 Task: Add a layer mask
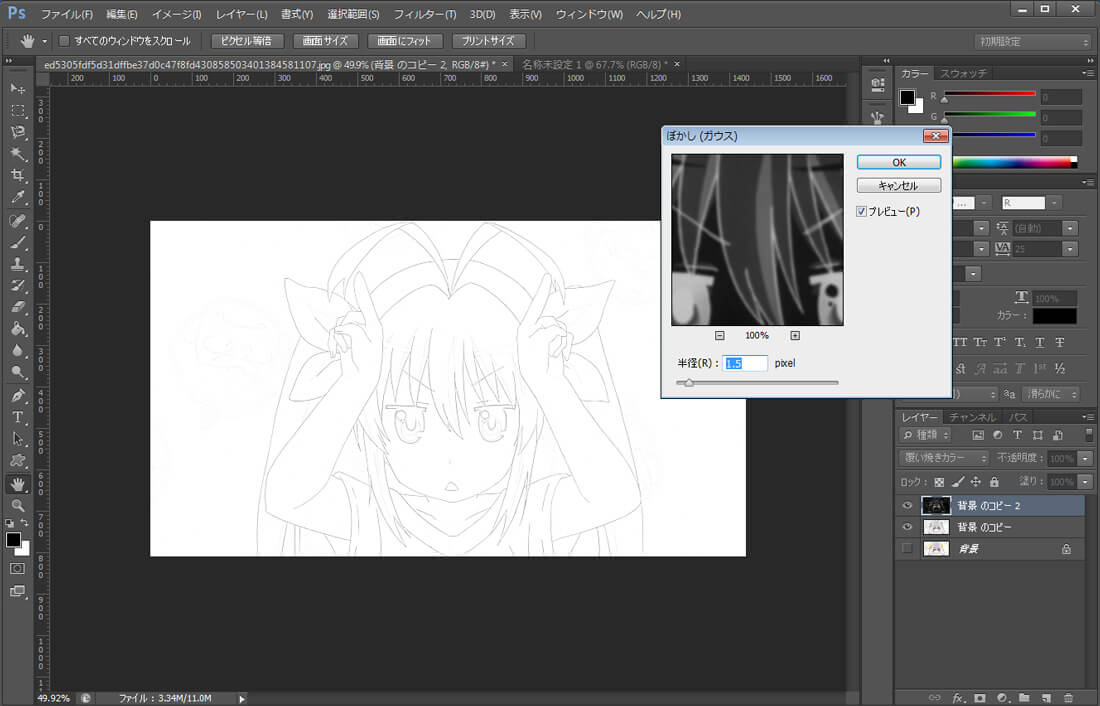[x=980, y=698]
